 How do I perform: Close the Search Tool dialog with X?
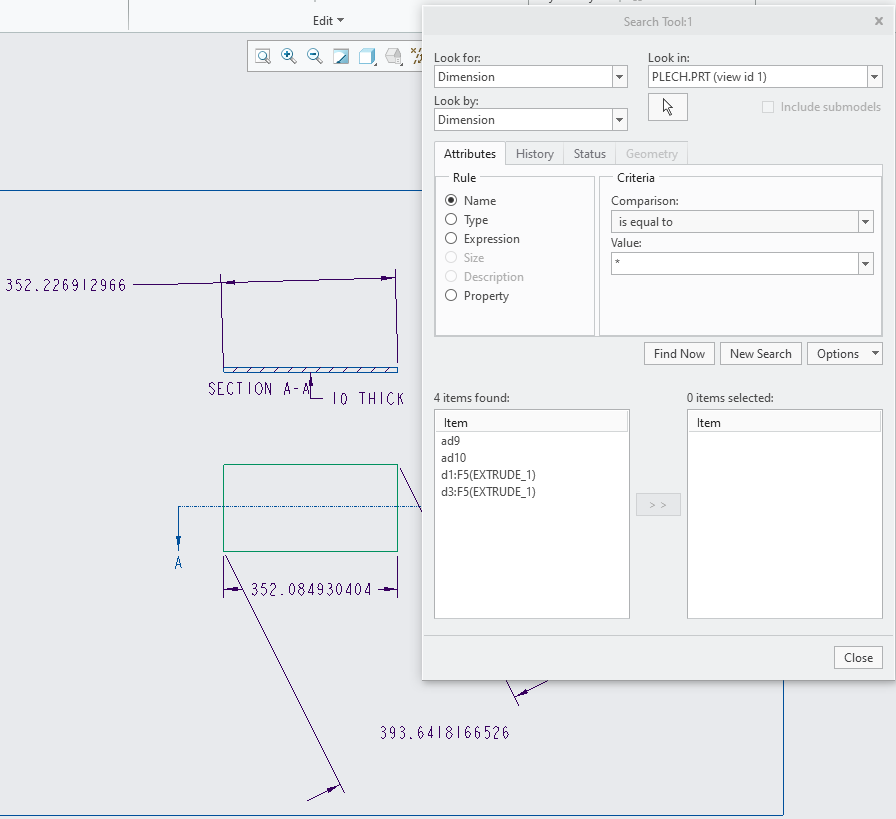coord(879,21)
